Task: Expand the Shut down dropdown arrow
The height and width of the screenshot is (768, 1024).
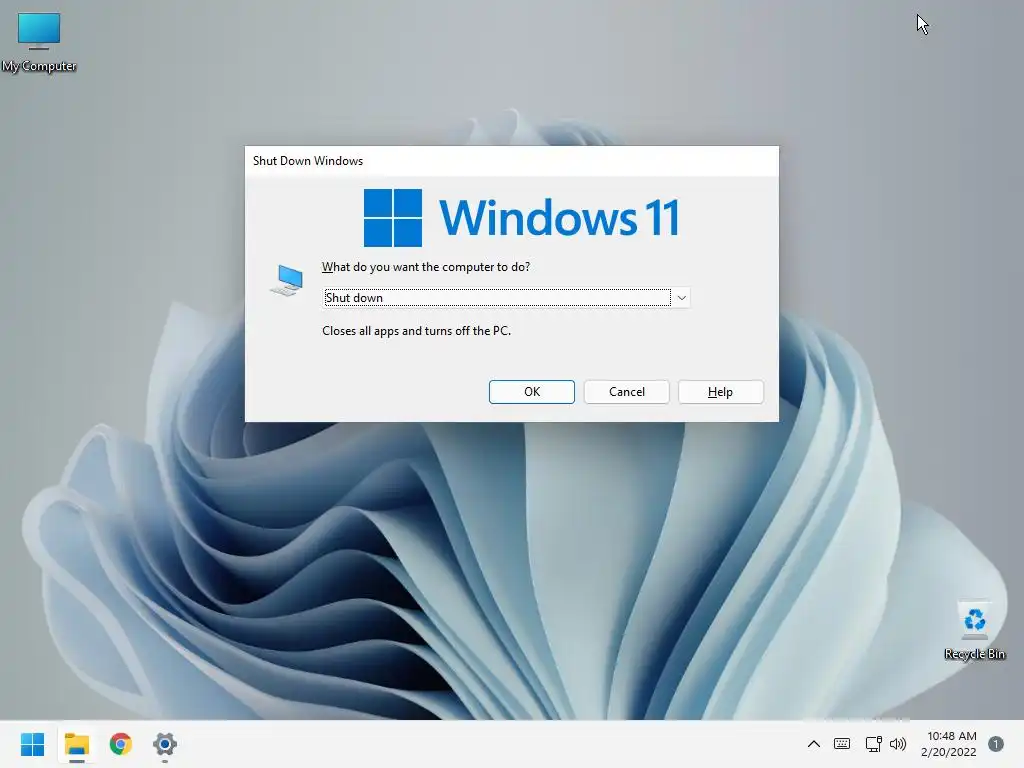Action: (x=681, y=298)
